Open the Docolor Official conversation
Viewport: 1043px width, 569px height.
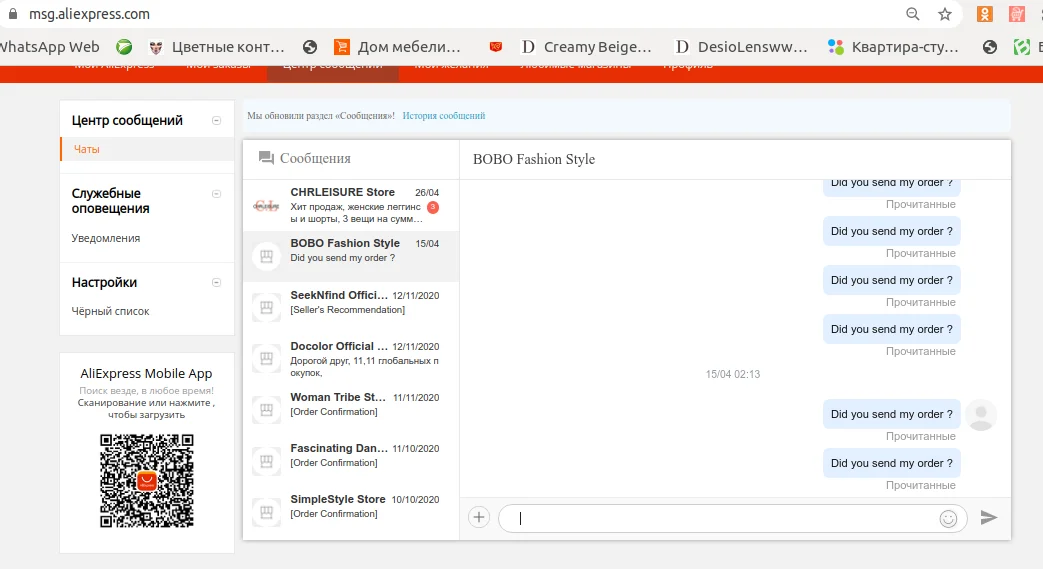[351, 359]
